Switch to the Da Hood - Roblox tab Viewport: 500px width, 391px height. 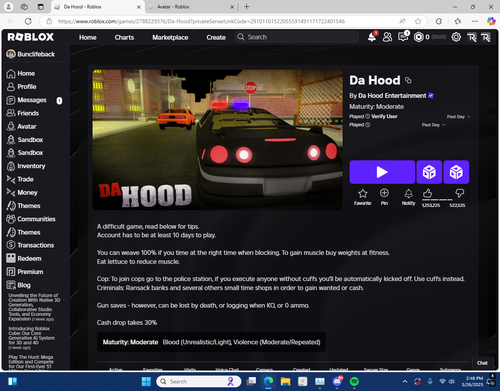[97, 7]
